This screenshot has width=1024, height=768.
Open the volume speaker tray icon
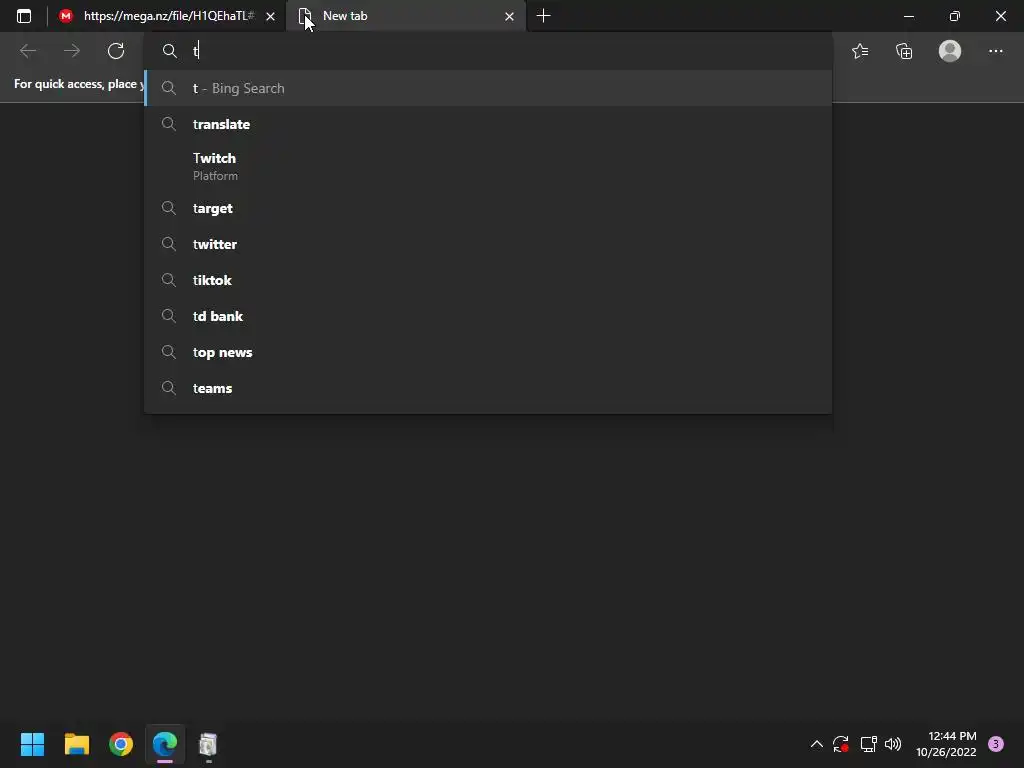[893, 744]
